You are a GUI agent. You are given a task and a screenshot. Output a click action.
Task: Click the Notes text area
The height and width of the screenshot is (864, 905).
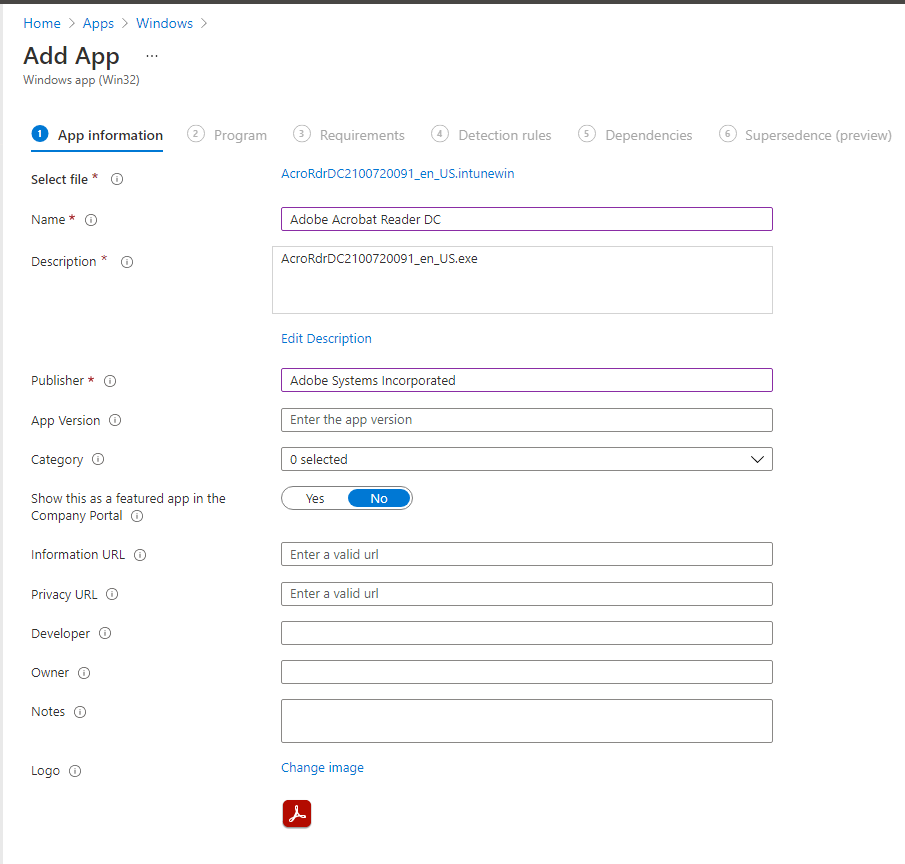pos(526,721)
